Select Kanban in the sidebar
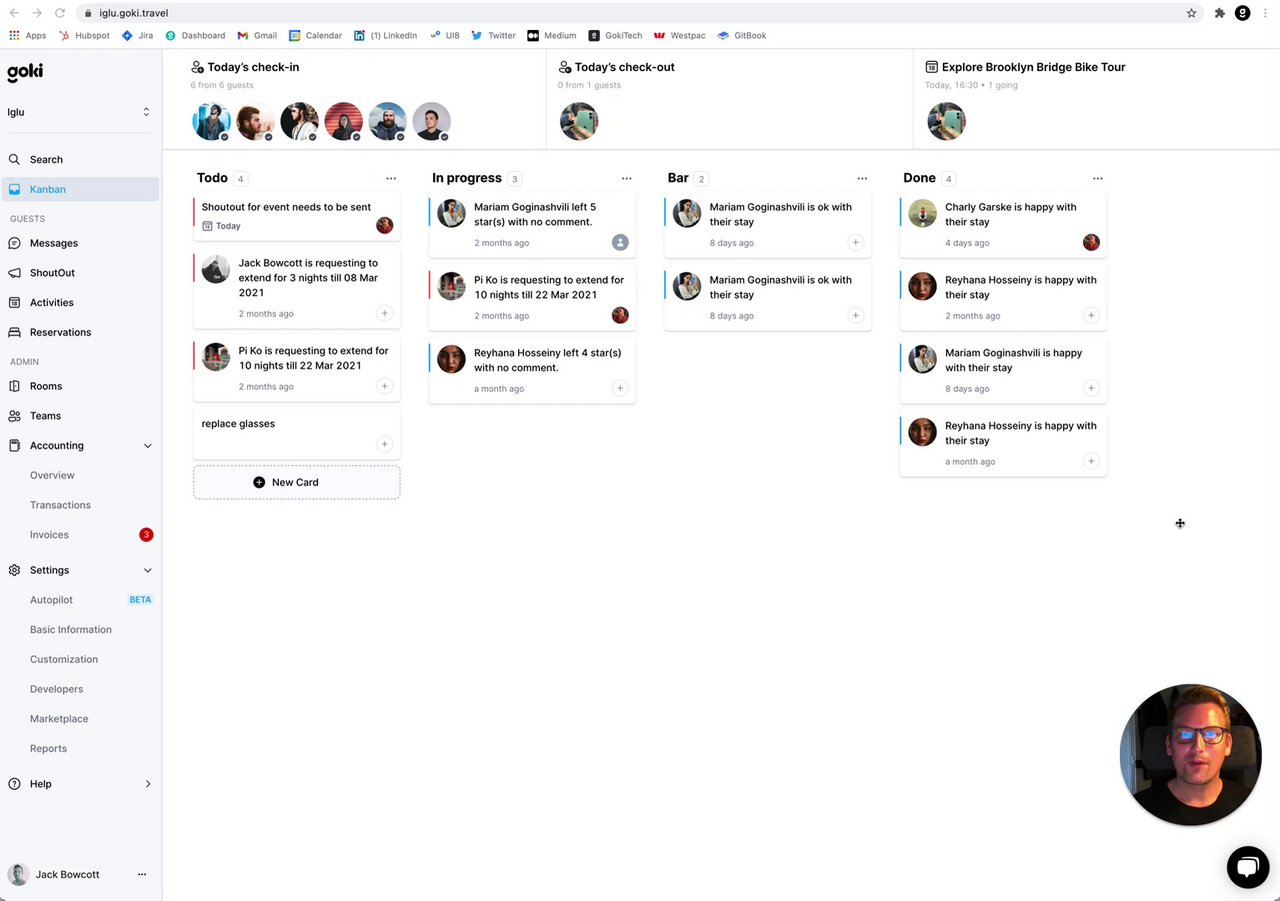 coord(80,189)
